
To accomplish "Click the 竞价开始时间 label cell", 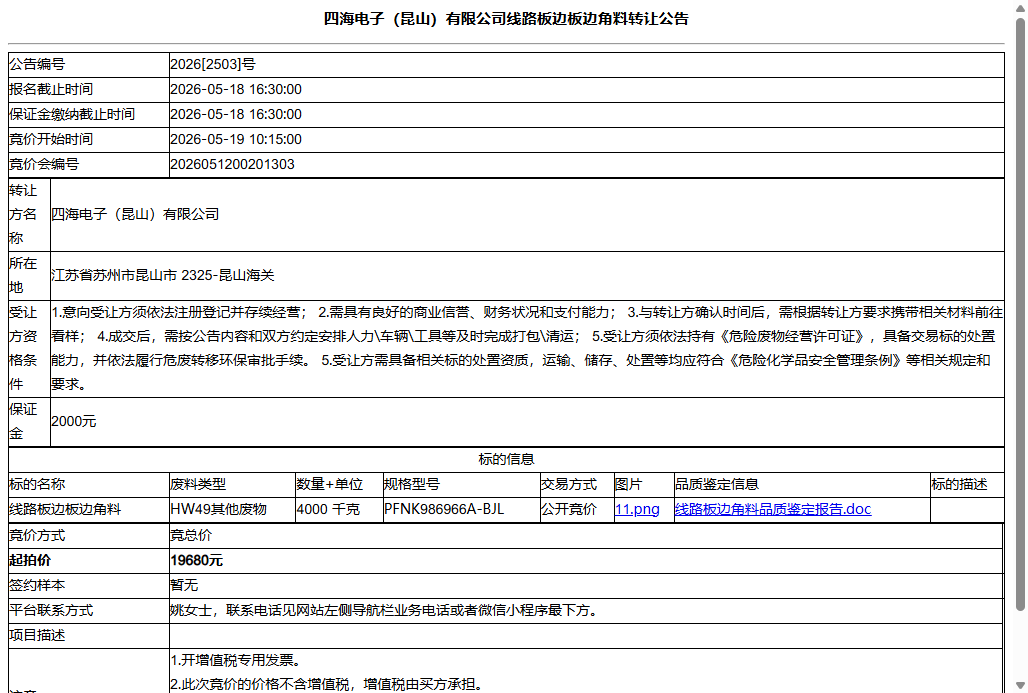I will click(x=89, y=139).
